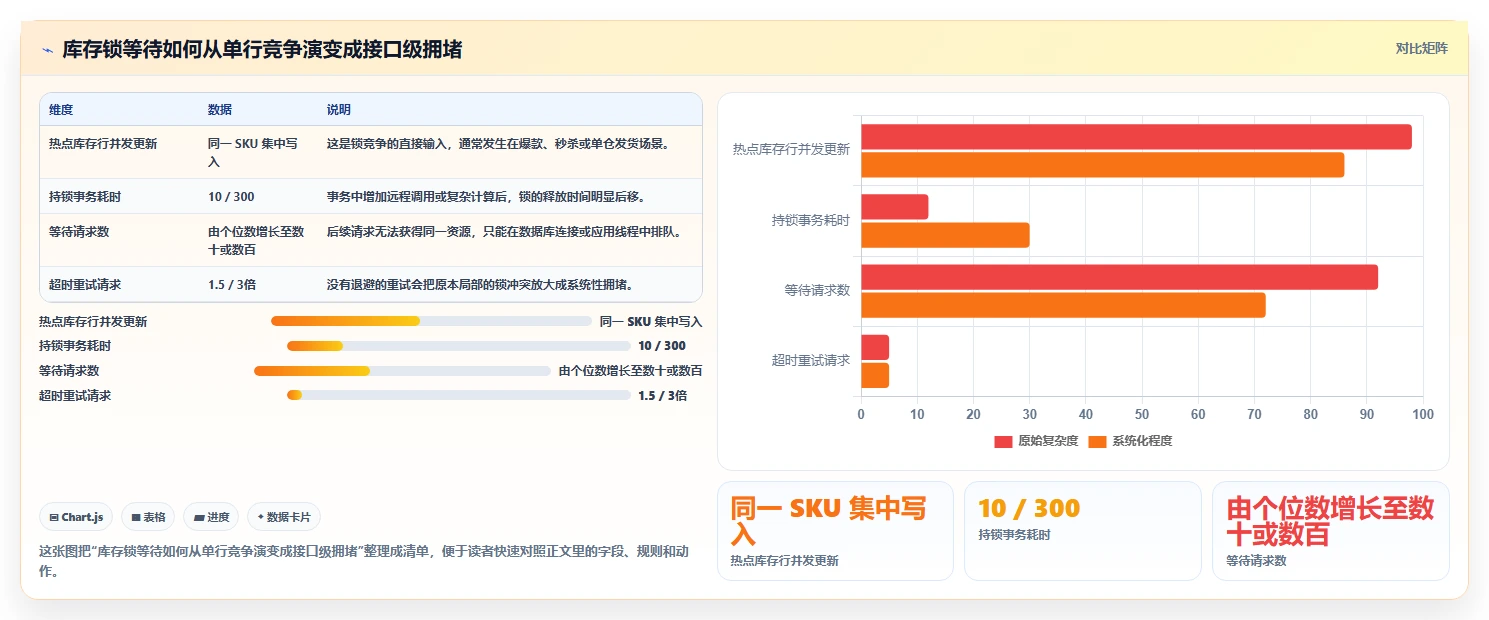Viewport: 1489px width, 620px height.
Task: Click the description starting 这是锁竞争的直接输入
Action: coord(498,144)
